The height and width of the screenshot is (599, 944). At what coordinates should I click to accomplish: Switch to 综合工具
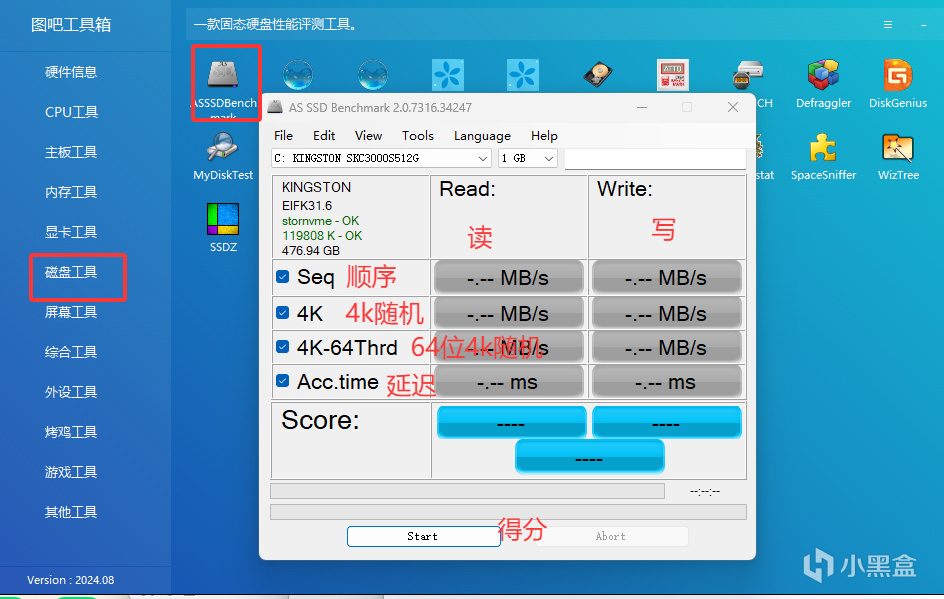click(71, 352)
